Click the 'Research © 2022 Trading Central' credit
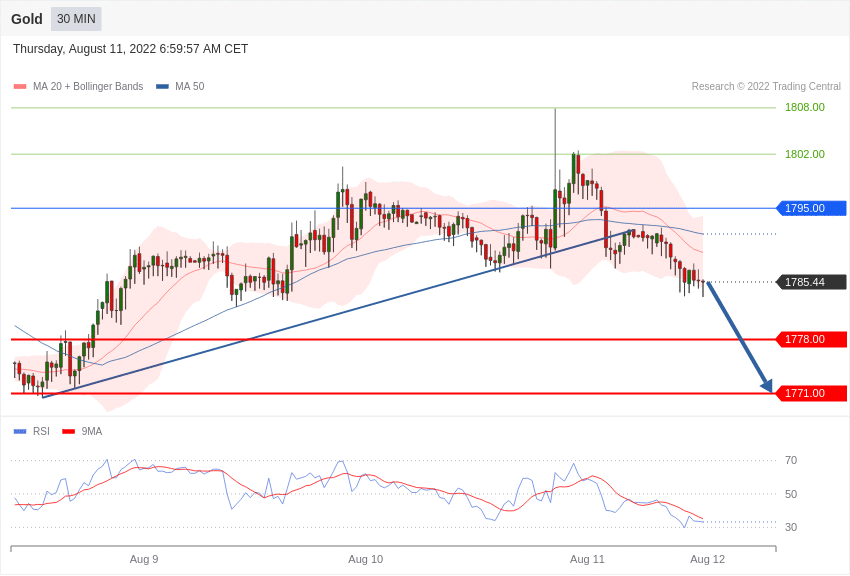This screenshot has width=850, height=576. [x=766, y=86]
